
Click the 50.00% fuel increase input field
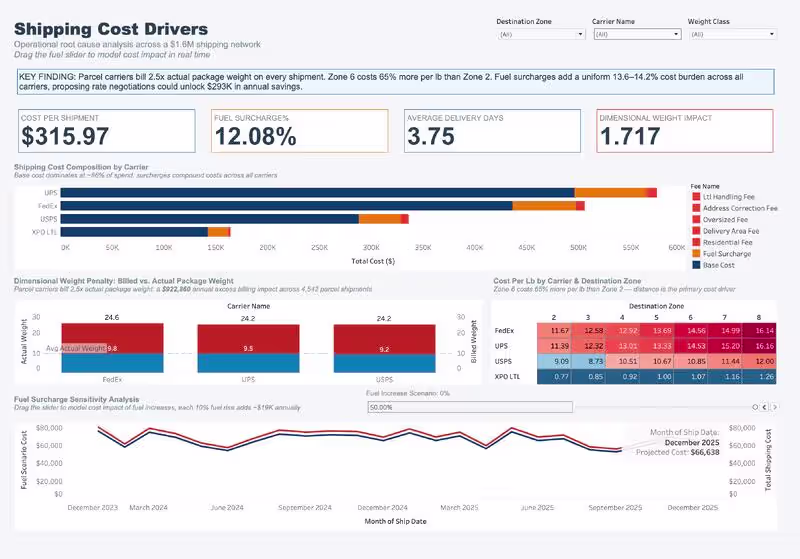pos(470,407)
